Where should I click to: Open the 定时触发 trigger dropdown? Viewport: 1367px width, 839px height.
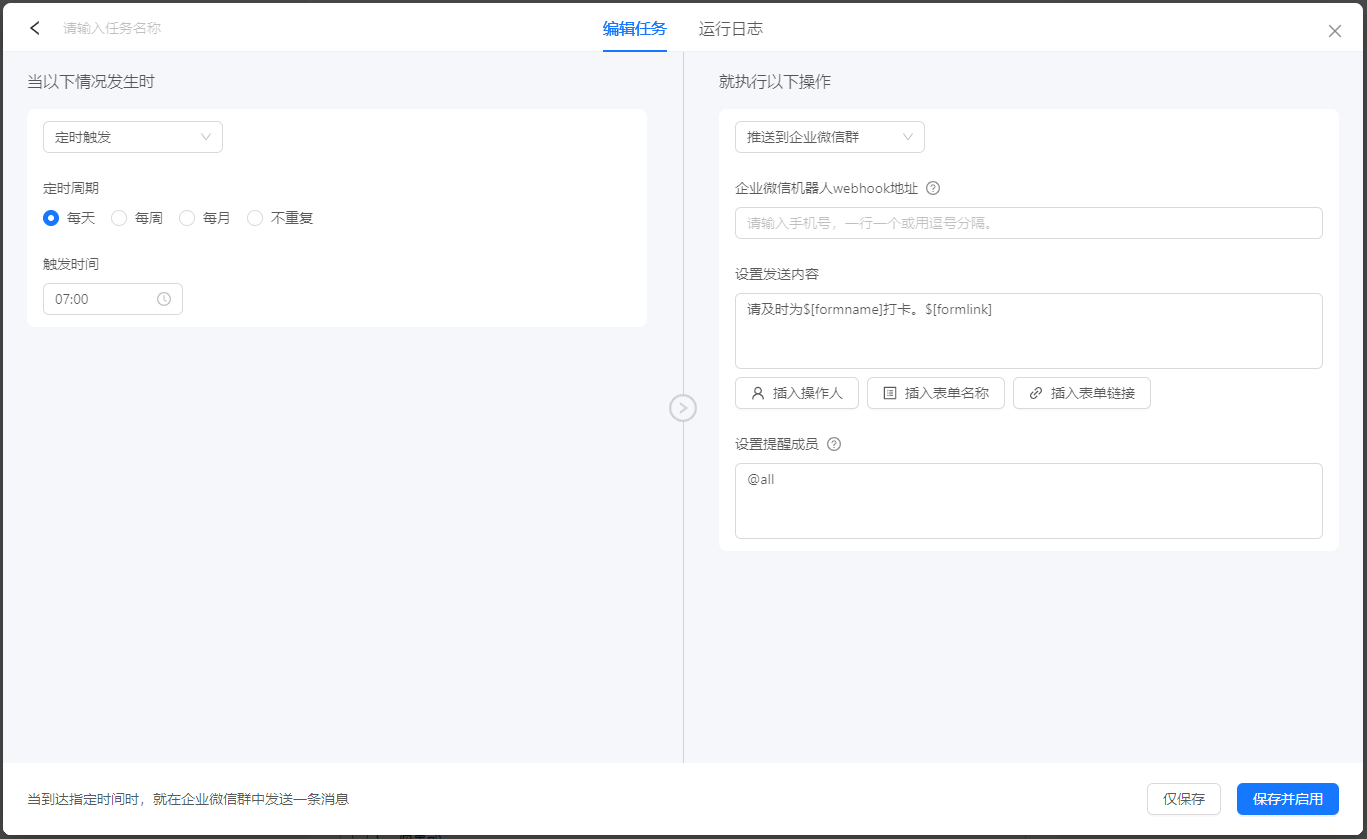coord(133,137)
